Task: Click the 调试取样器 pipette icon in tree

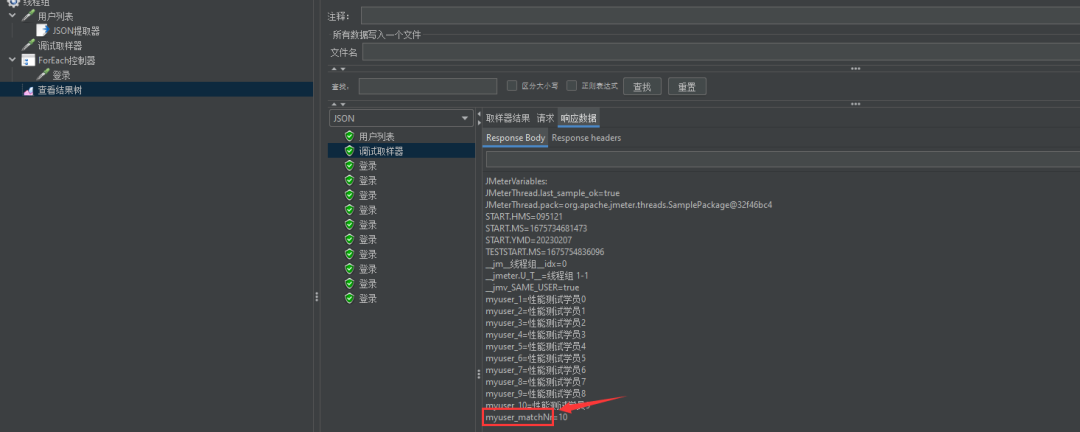Action: click(x=28, y=45)
